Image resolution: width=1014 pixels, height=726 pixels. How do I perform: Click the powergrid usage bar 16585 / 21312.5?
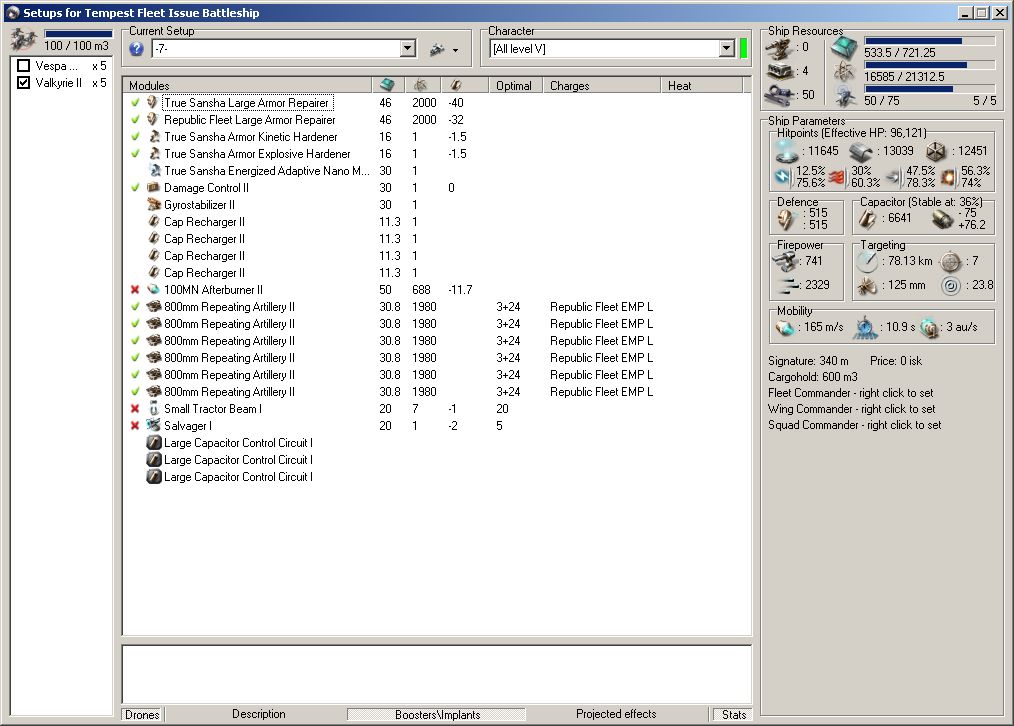pyautogui.click(x=929, y=65)
